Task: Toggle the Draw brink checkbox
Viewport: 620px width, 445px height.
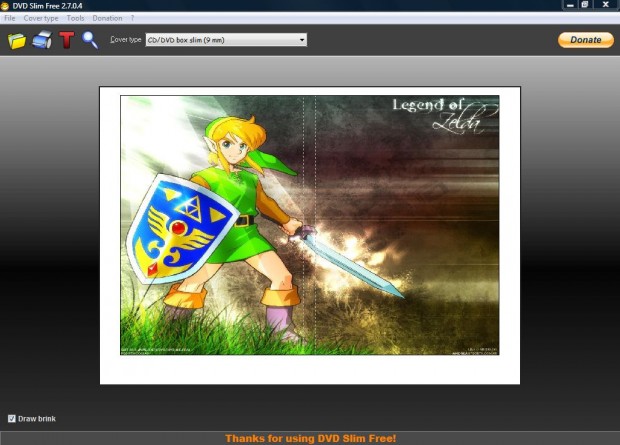Action: 11,418
